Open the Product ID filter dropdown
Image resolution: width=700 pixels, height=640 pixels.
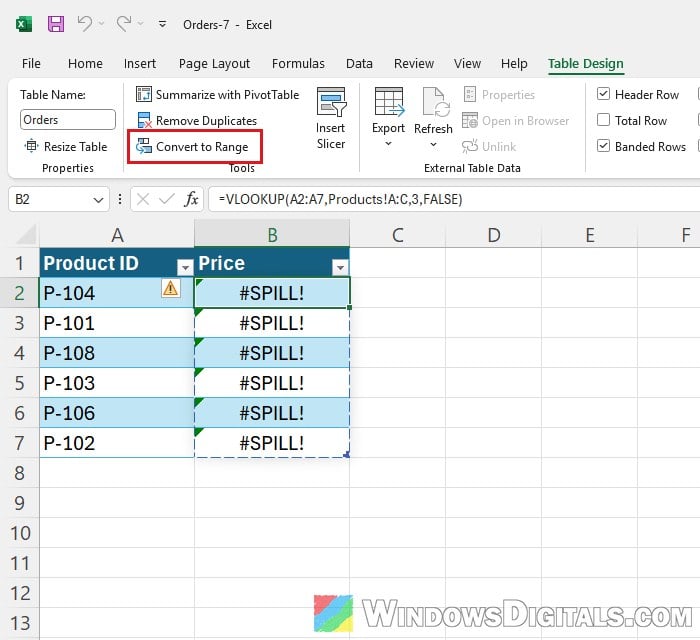[184, 267]
